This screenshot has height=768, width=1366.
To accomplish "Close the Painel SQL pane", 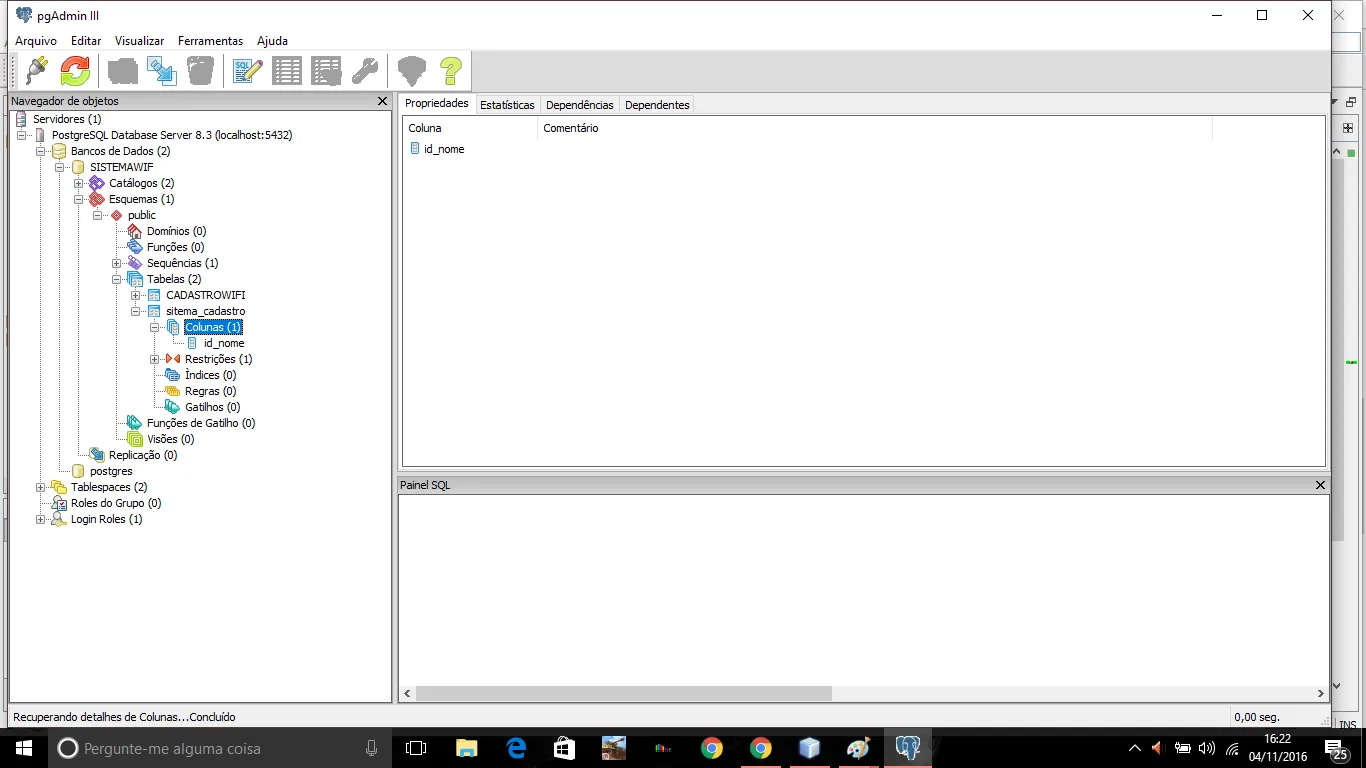I will 1320,485.
